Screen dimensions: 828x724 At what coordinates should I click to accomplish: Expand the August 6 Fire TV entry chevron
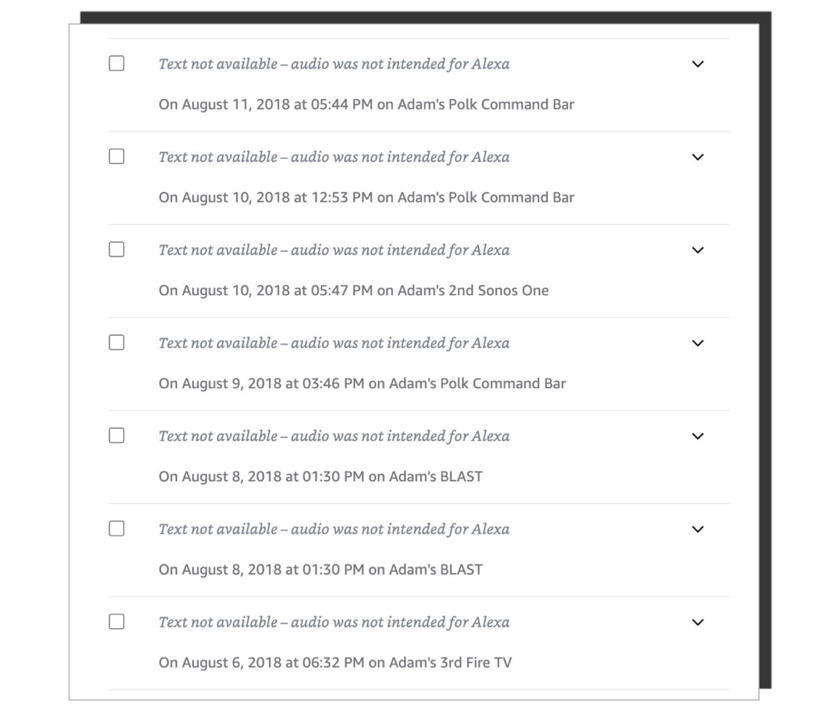(698, 622)
